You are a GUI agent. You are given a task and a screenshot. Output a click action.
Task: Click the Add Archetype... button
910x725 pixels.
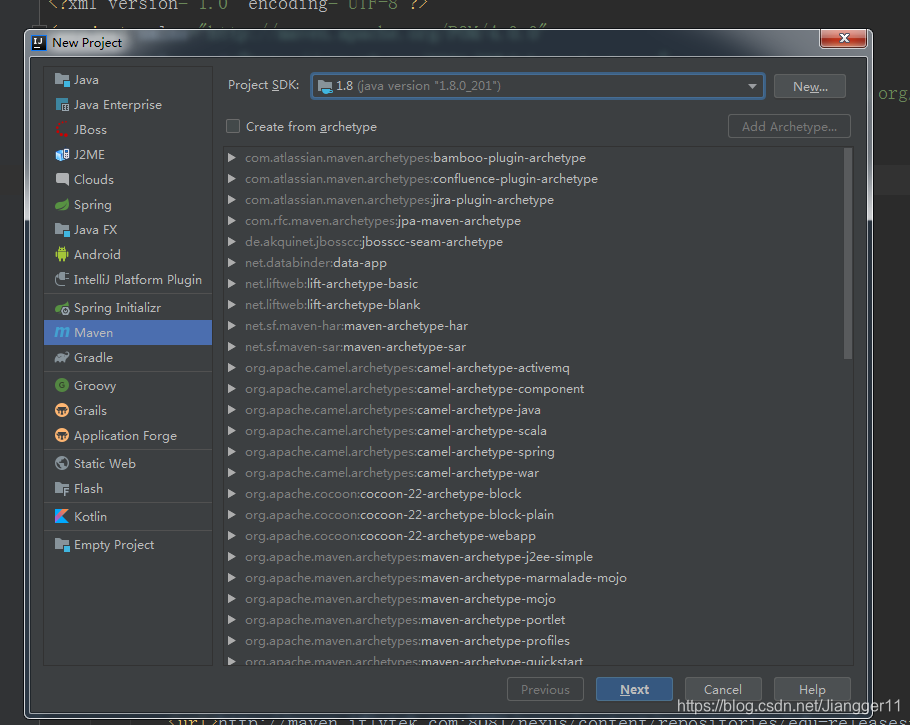click(x=789, y=126)
